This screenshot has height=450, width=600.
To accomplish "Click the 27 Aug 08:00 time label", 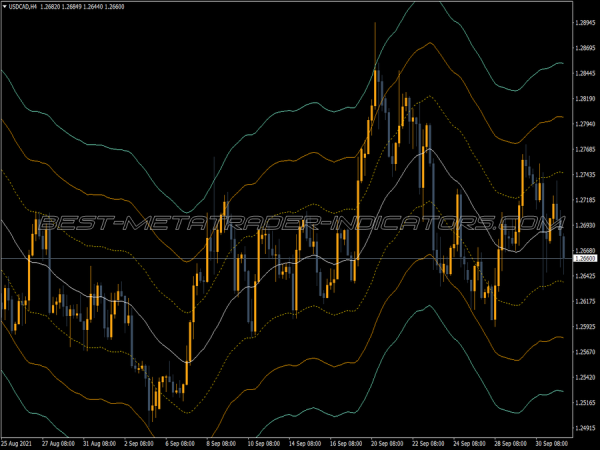I will tap(58, 443).
